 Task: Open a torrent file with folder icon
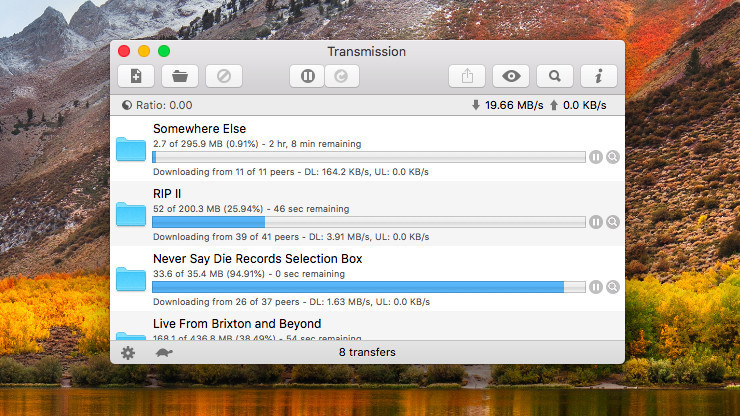coord(180,76)
